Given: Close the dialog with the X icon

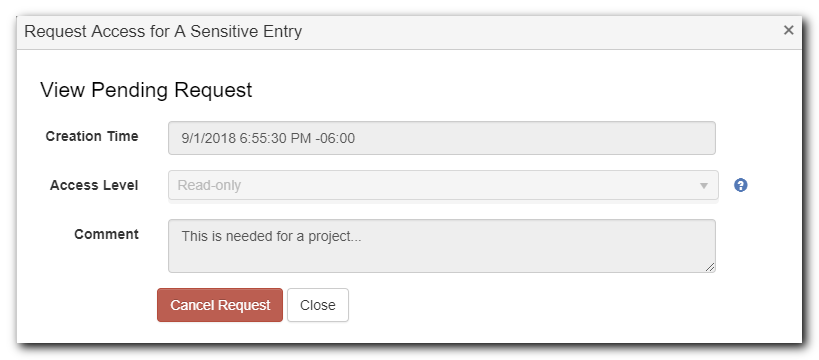Looking at the screenshot, I should pyautogui.click(x=788, y=30).
